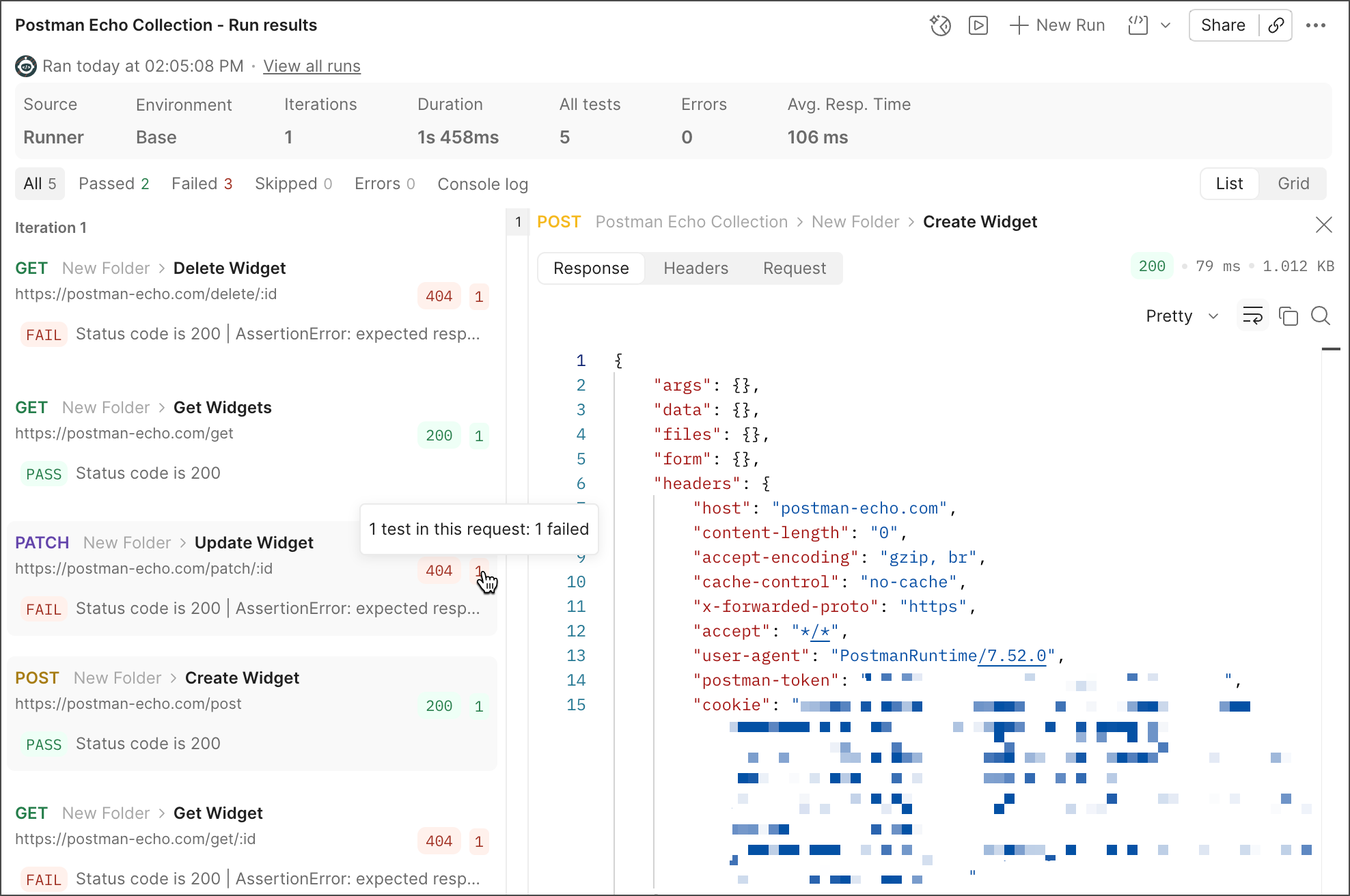
Task: Switch results layout to List view
Action: tap(1228, 184)
